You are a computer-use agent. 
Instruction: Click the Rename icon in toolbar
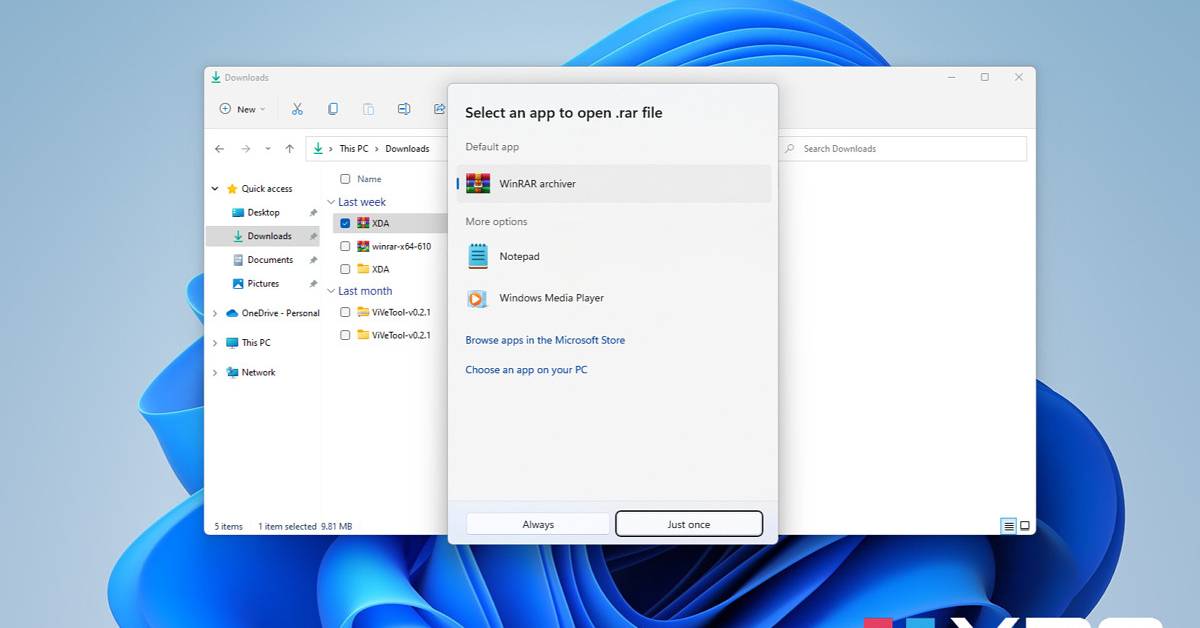coord(403,109)
